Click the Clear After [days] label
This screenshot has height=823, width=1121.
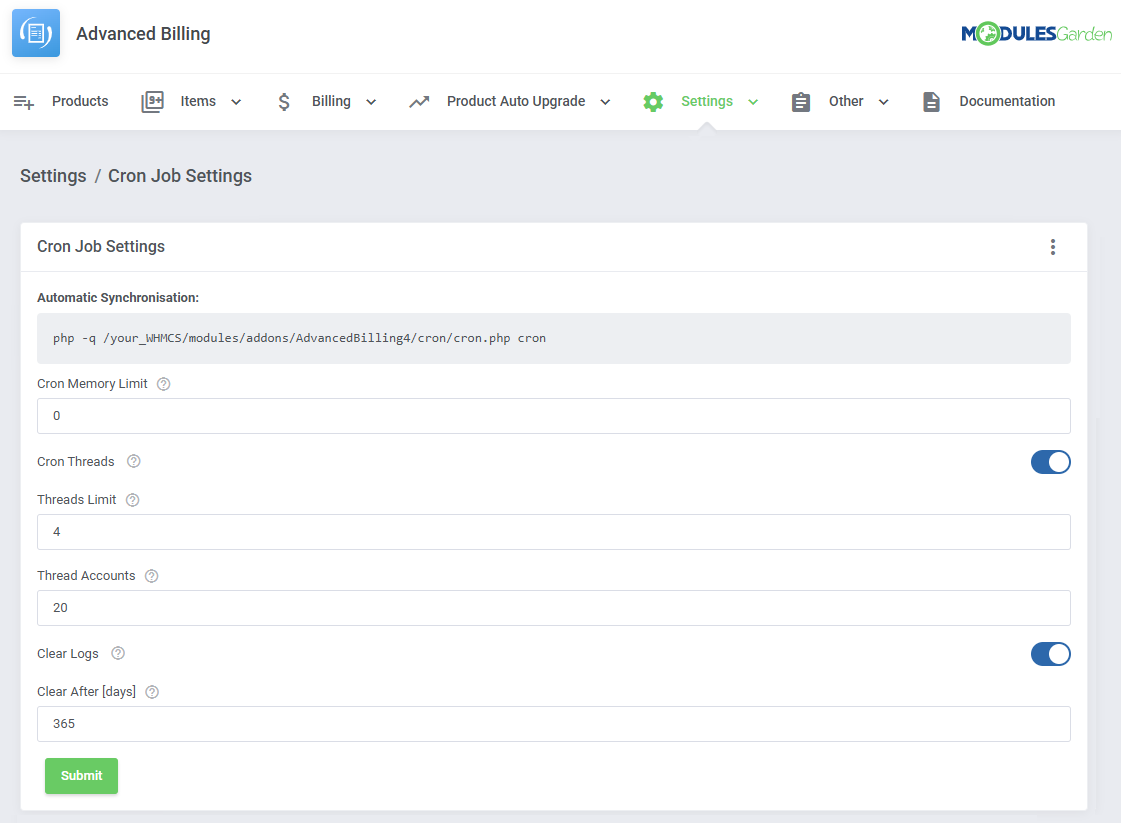(87, 691)
